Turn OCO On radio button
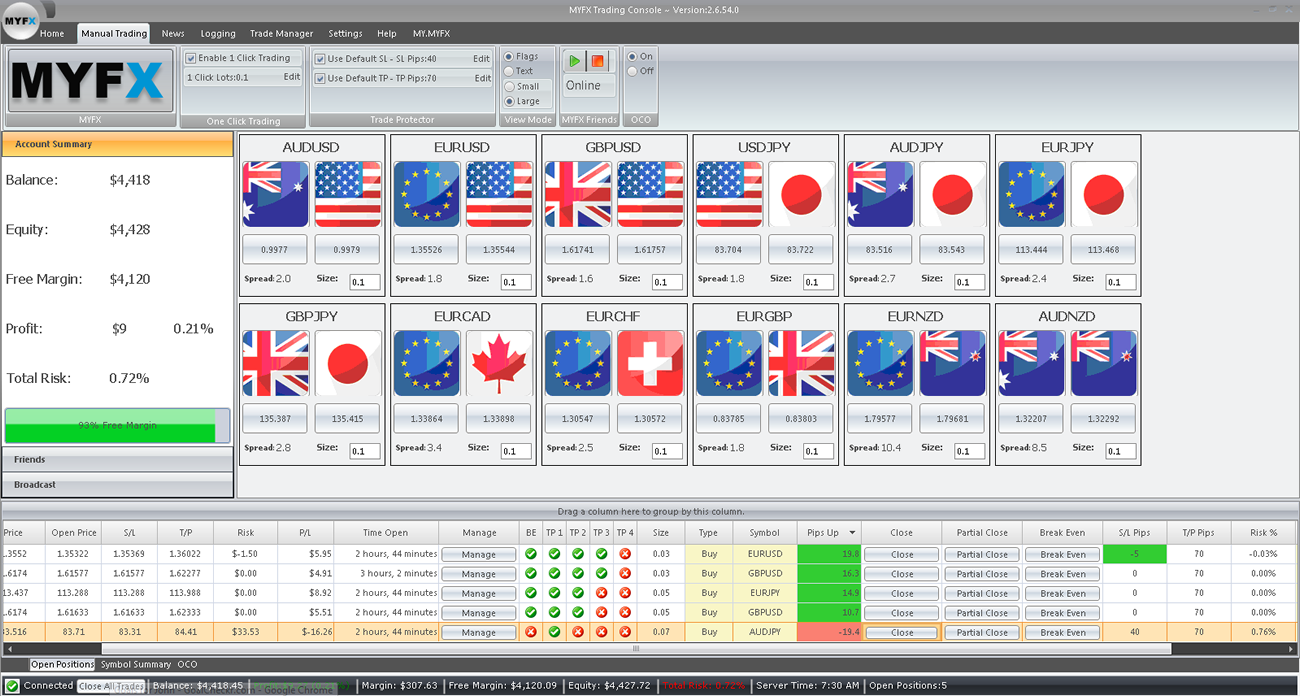This screenshot has height=696, width=1300. pos(632,57)
